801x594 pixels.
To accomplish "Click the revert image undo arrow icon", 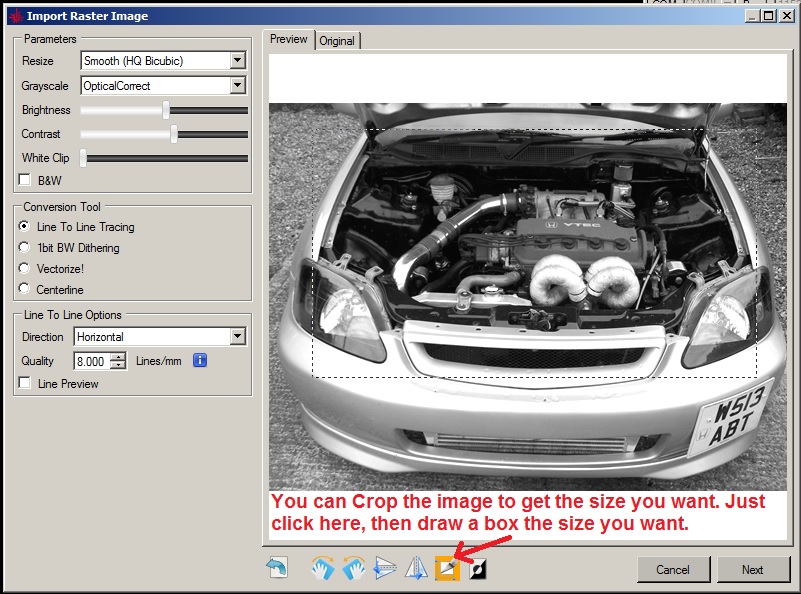I will tap(277, 568).
